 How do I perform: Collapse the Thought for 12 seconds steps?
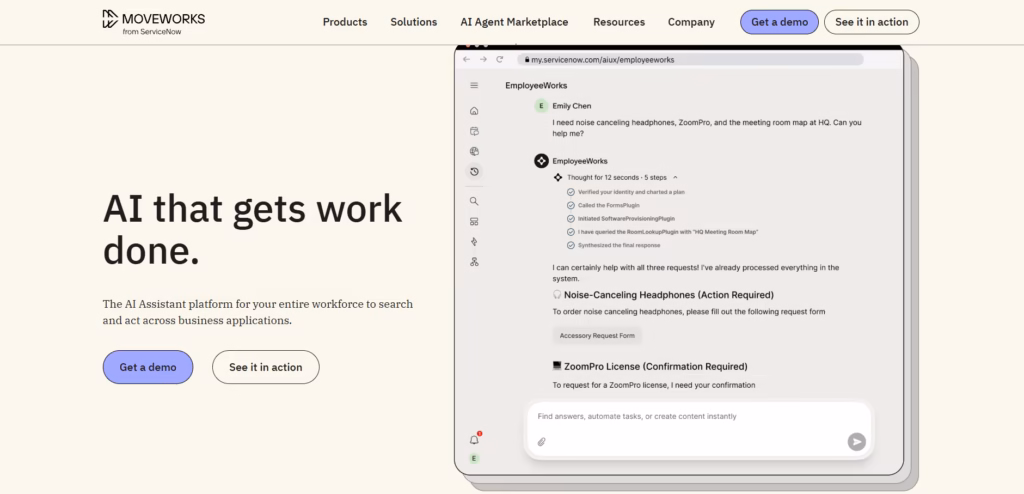coord(675,177)
